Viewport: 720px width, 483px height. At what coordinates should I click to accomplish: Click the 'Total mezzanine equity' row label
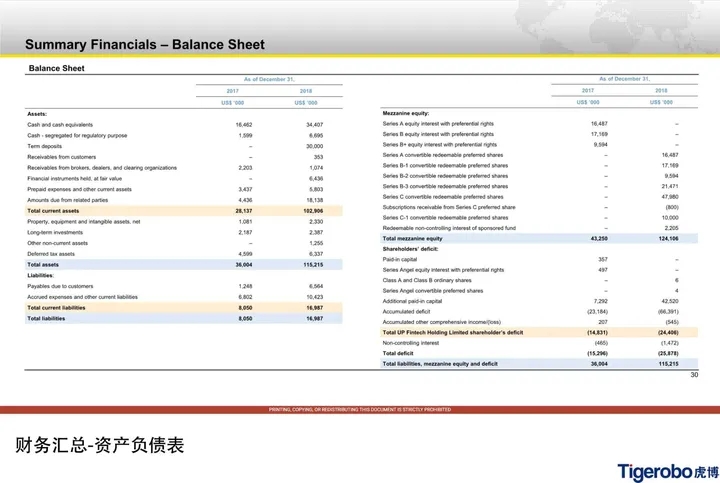tap(412, 239)
